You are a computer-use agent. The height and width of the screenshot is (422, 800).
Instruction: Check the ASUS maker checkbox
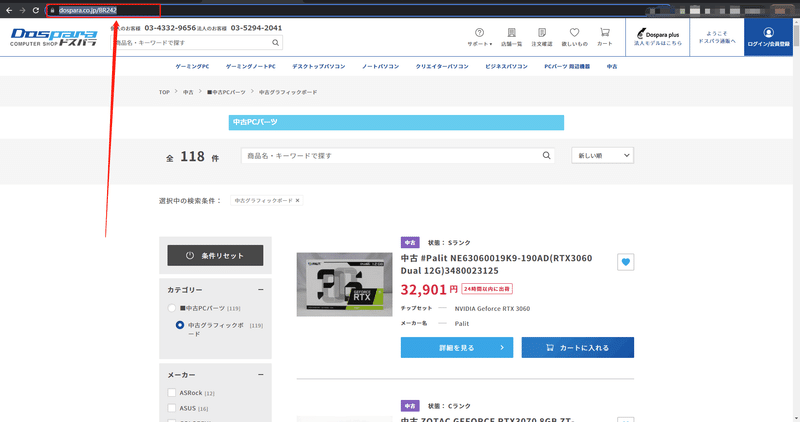click(172, 408)
